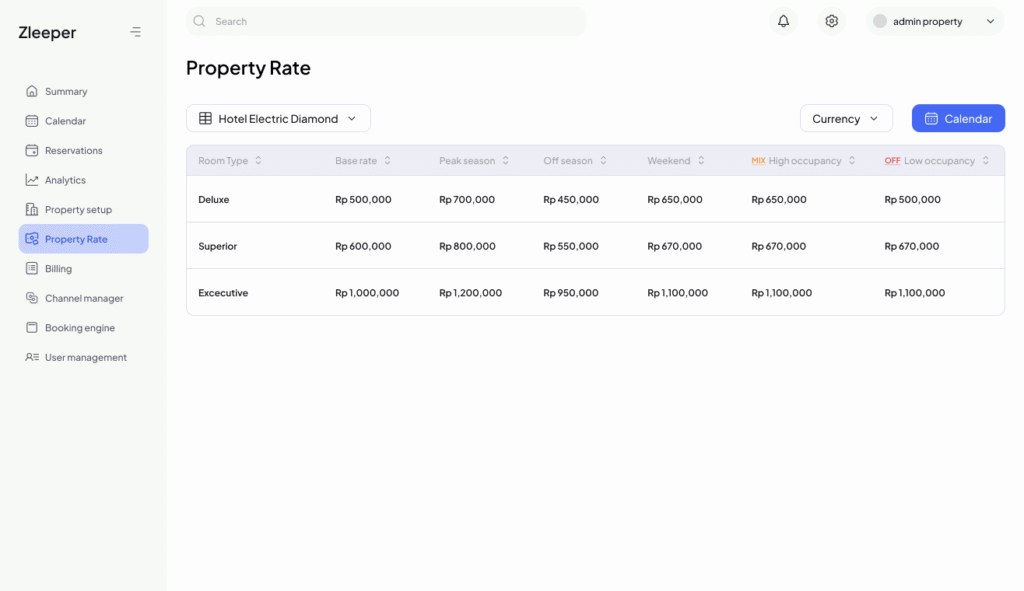Sort table by Room Type column

click(258, 161)
